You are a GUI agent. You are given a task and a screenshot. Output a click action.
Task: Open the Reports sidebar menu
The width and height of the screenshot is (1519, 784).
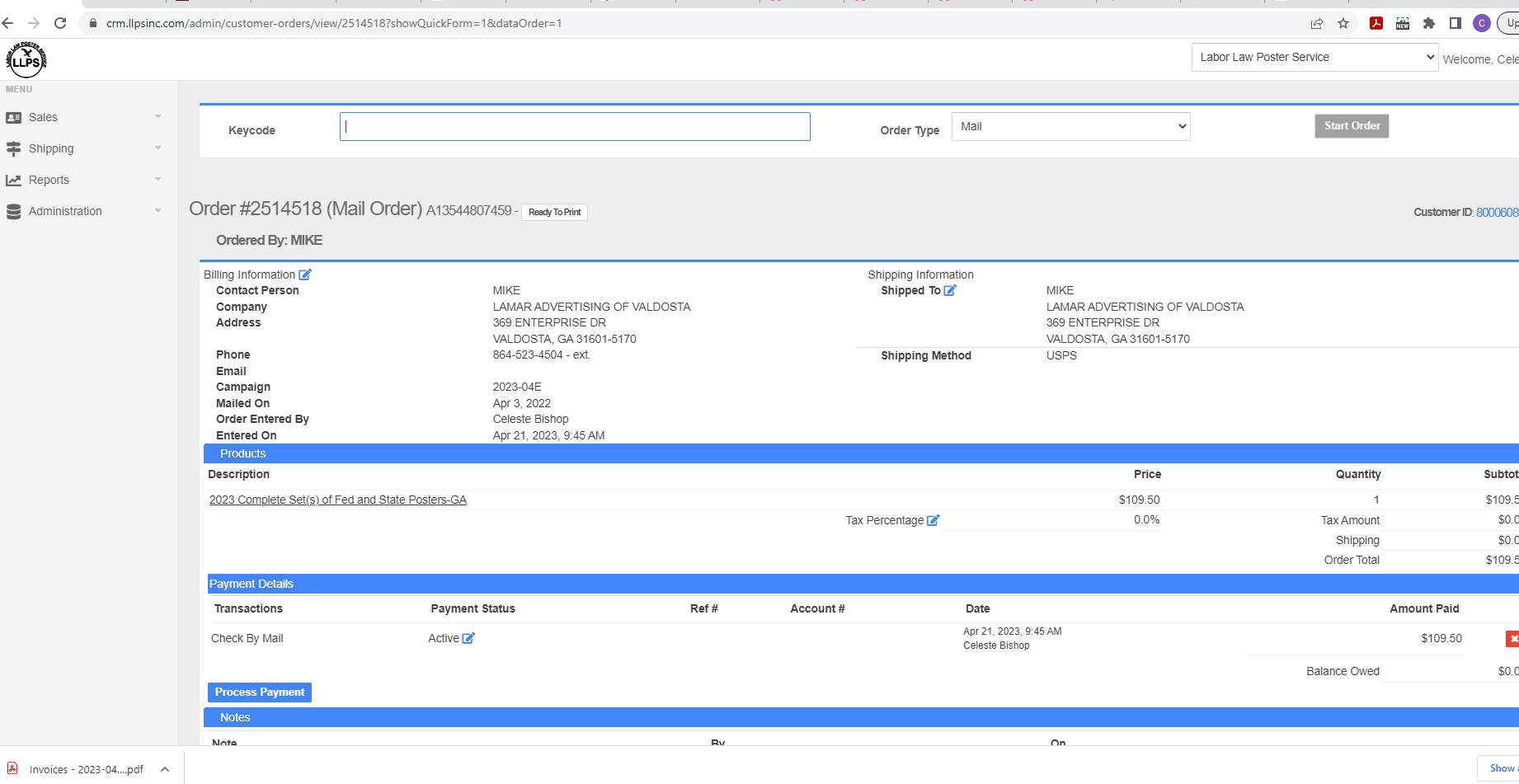(x=82, y=180)
